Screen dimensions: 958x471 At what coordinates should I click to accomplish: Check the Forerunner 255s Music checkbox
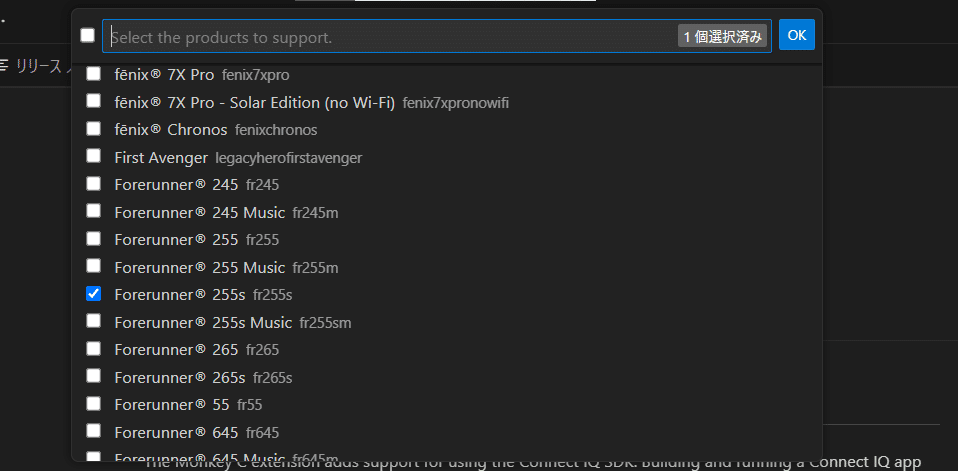point(93,321)
